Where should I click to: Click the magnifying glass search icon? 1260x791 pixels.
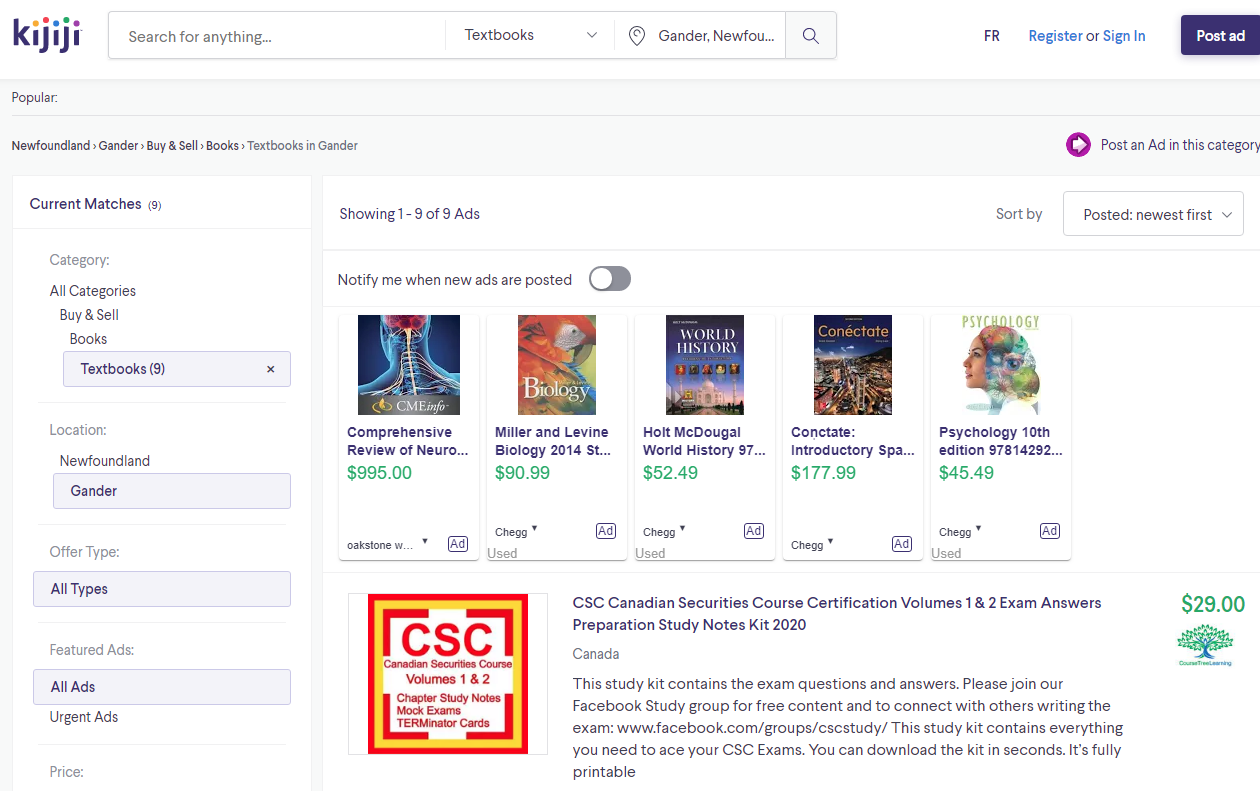pos(811,36)
